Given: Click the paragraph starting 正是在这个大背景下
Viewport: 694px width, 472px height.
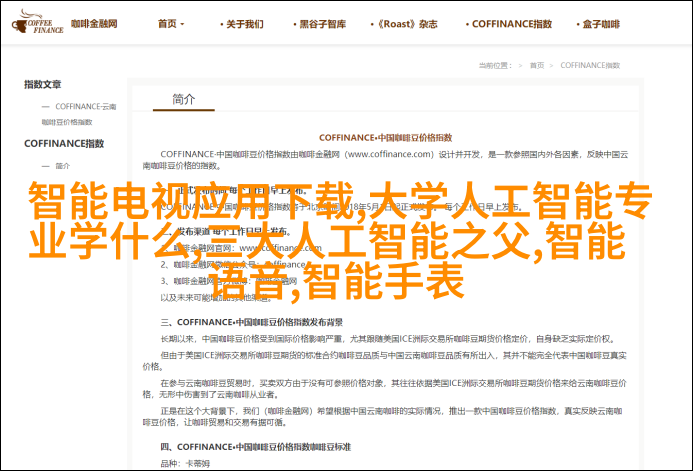Looking at the screenshot, I should 382,417.
